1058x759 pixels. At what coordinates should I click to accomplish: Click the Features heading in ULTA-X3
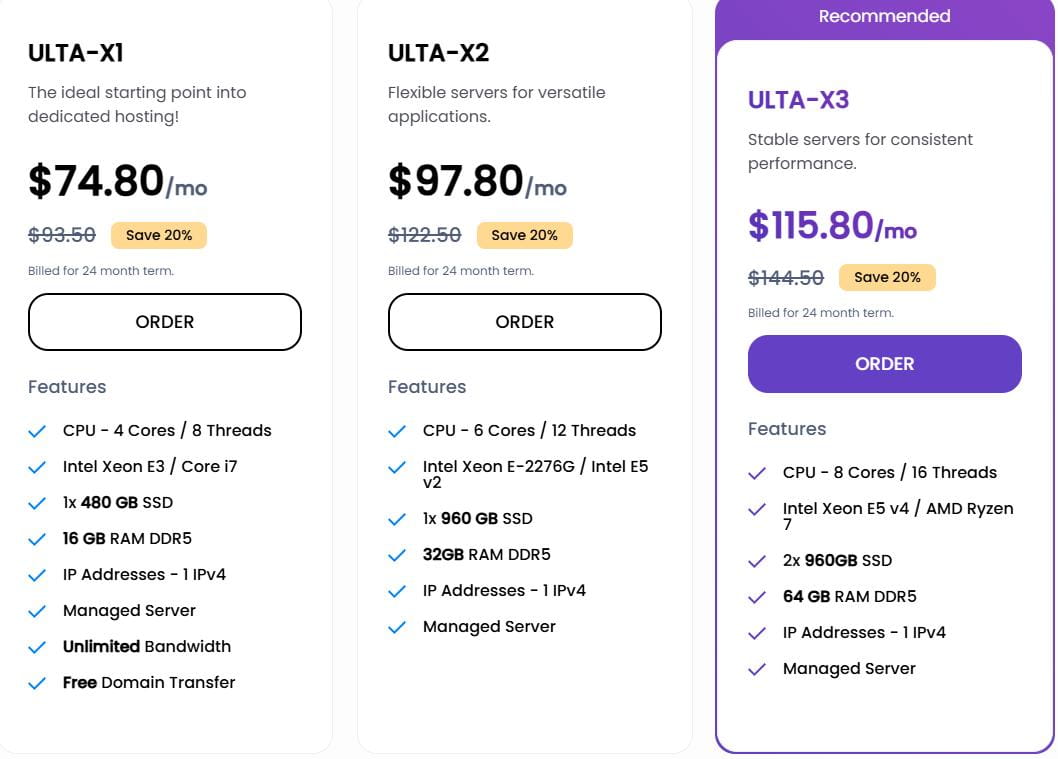pyautogui.click(x=787, y=428)
